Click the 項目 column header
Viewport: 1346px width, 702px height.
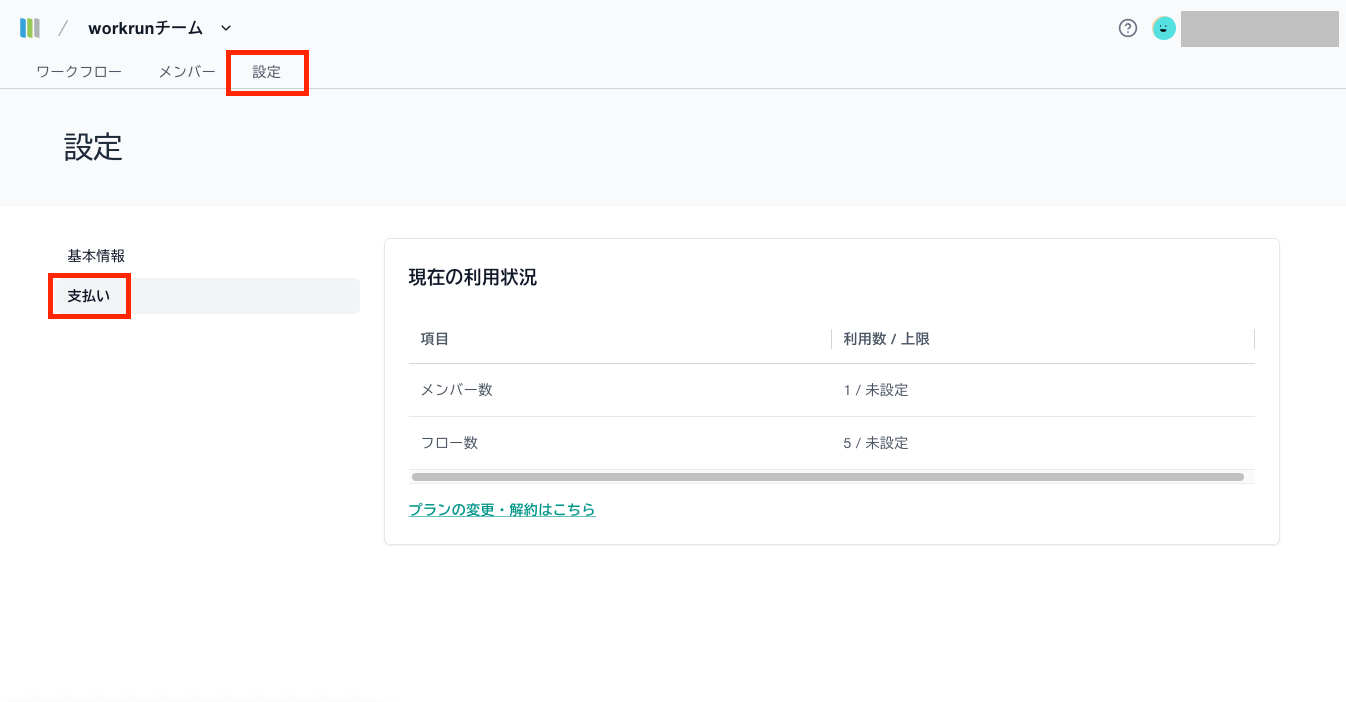[435, 339]
